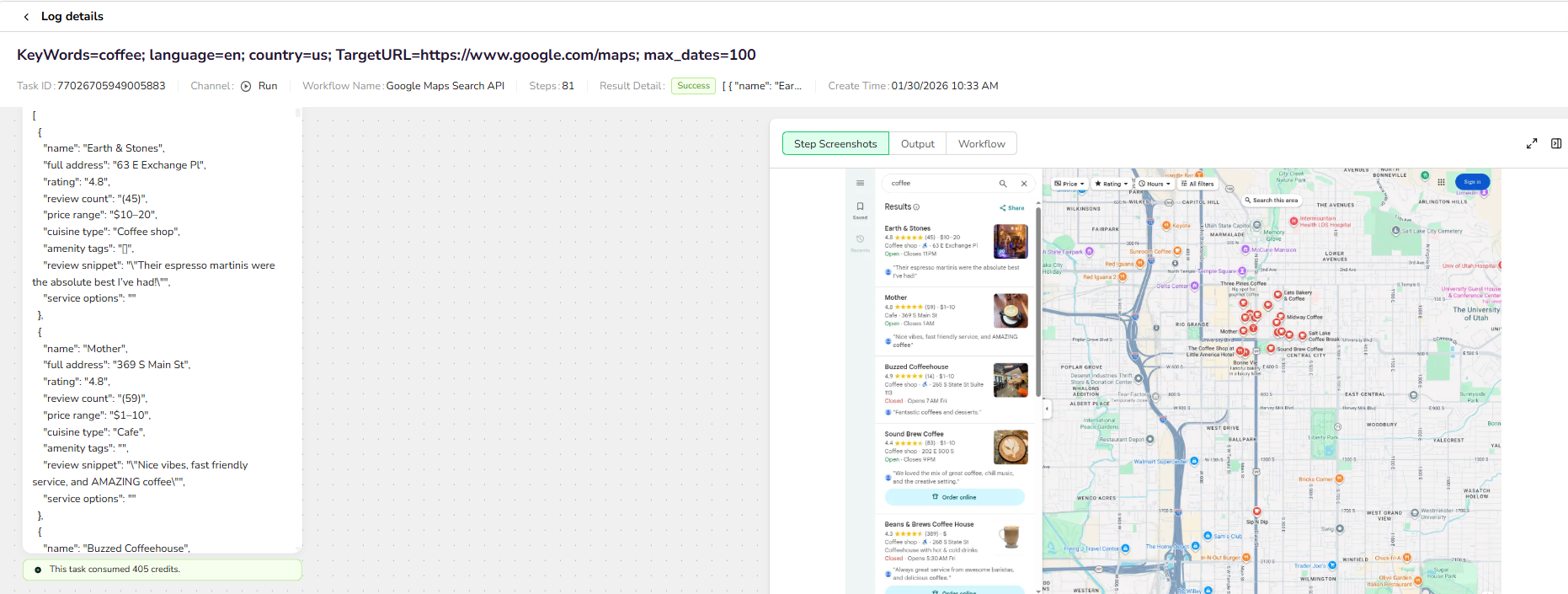1568x594 pixels.
Task: Open the Saved places bookmark icon
Action: tap(860, 208)
